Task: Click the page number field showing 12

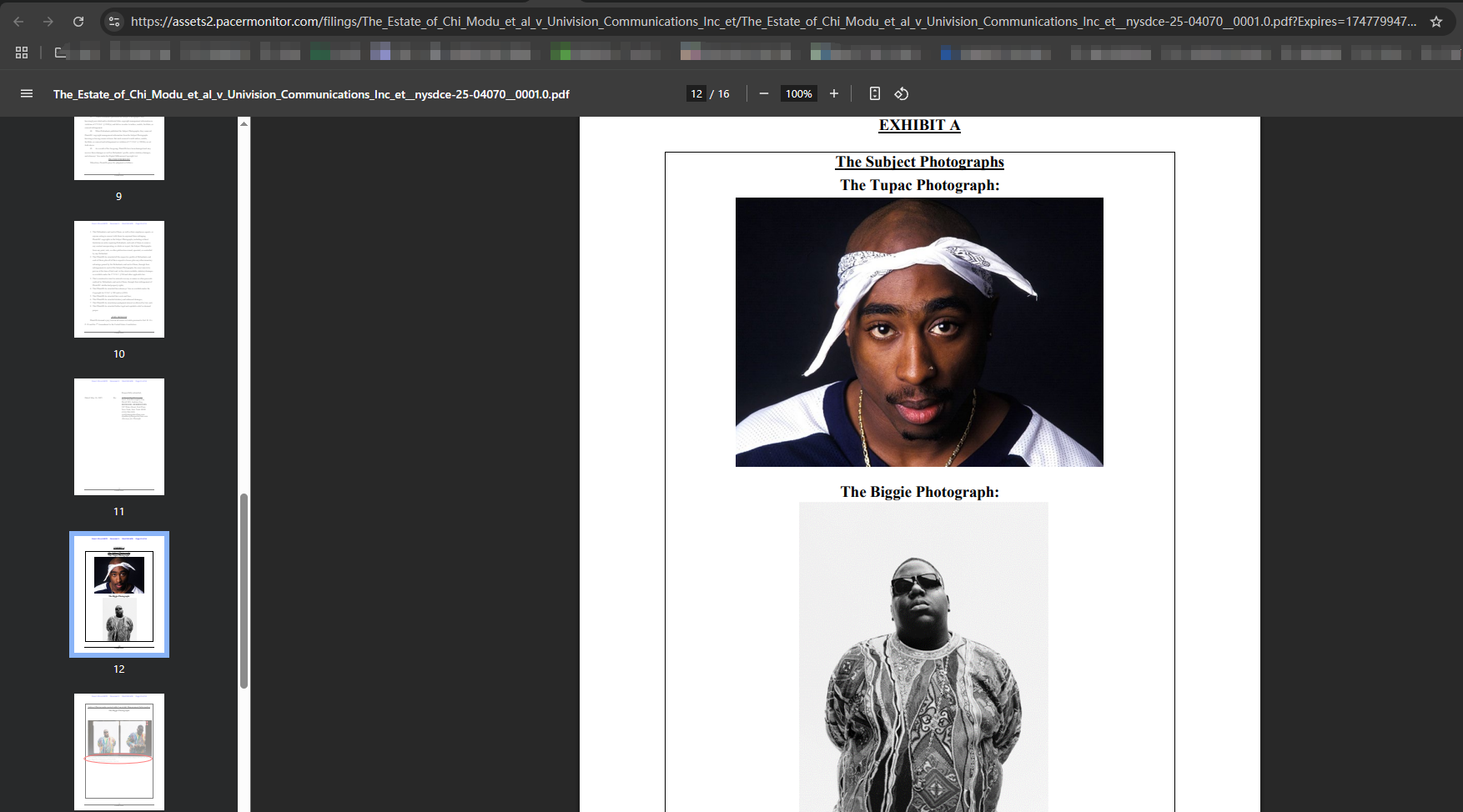Action: click(696, 94)
